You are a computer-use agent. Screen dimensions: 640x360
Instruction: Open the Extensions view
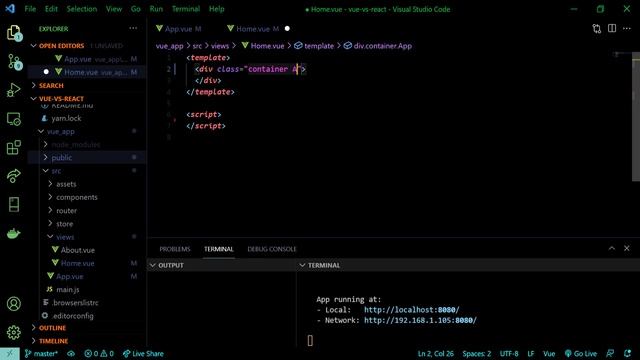coord(14,147)
